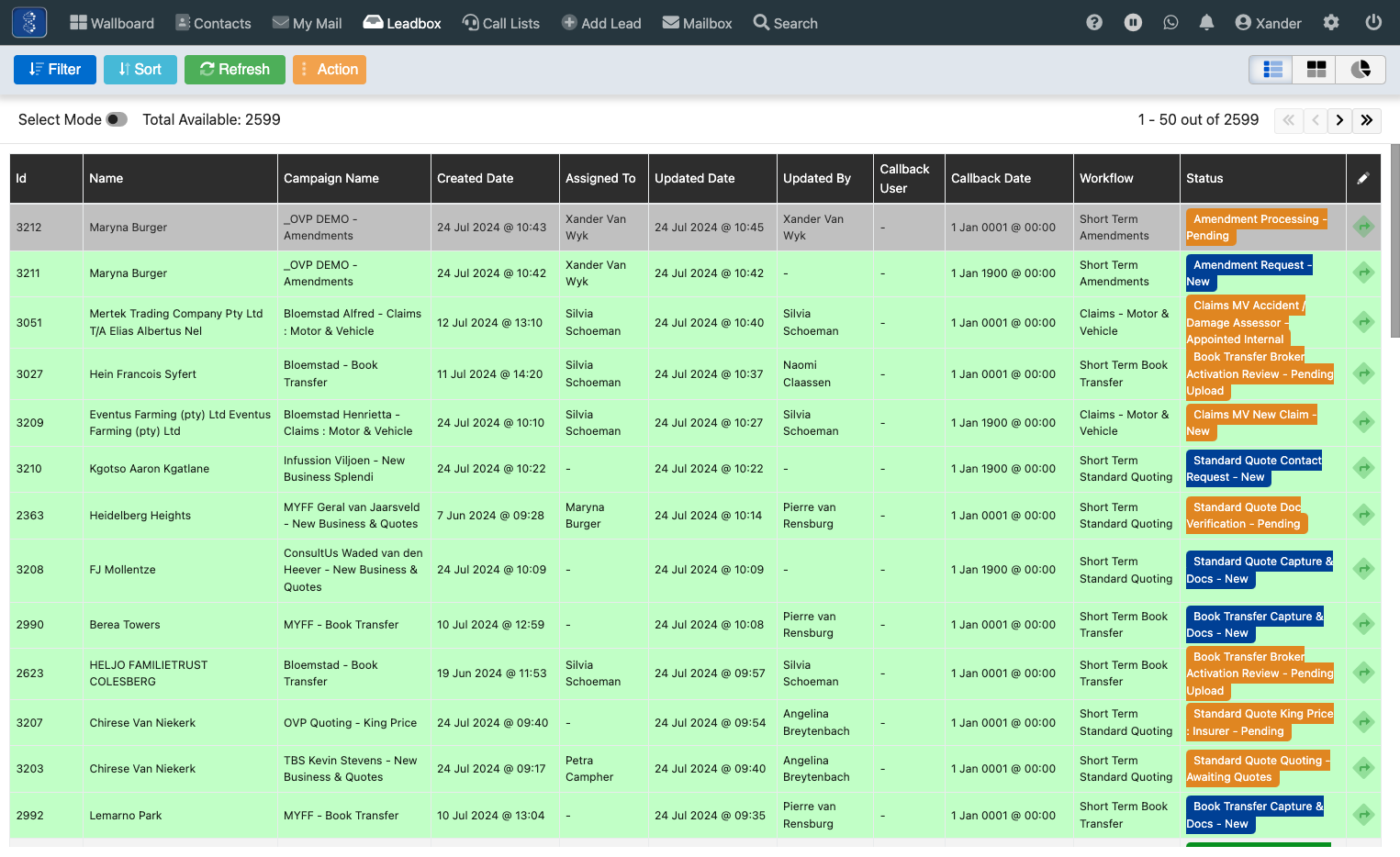Open lead 3051 using its arrow icon
1400x857 pixels.
click(1364, 322)
